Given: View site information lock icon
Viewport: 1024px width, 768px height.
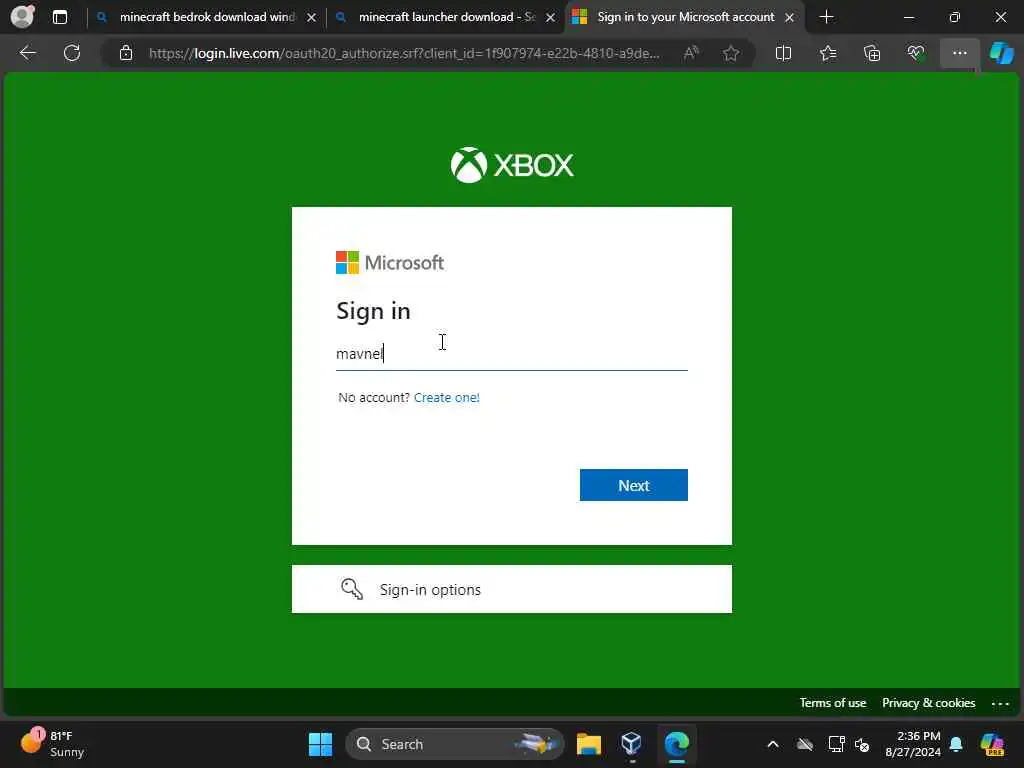Looking at the screenshot, I should [126, 53].
